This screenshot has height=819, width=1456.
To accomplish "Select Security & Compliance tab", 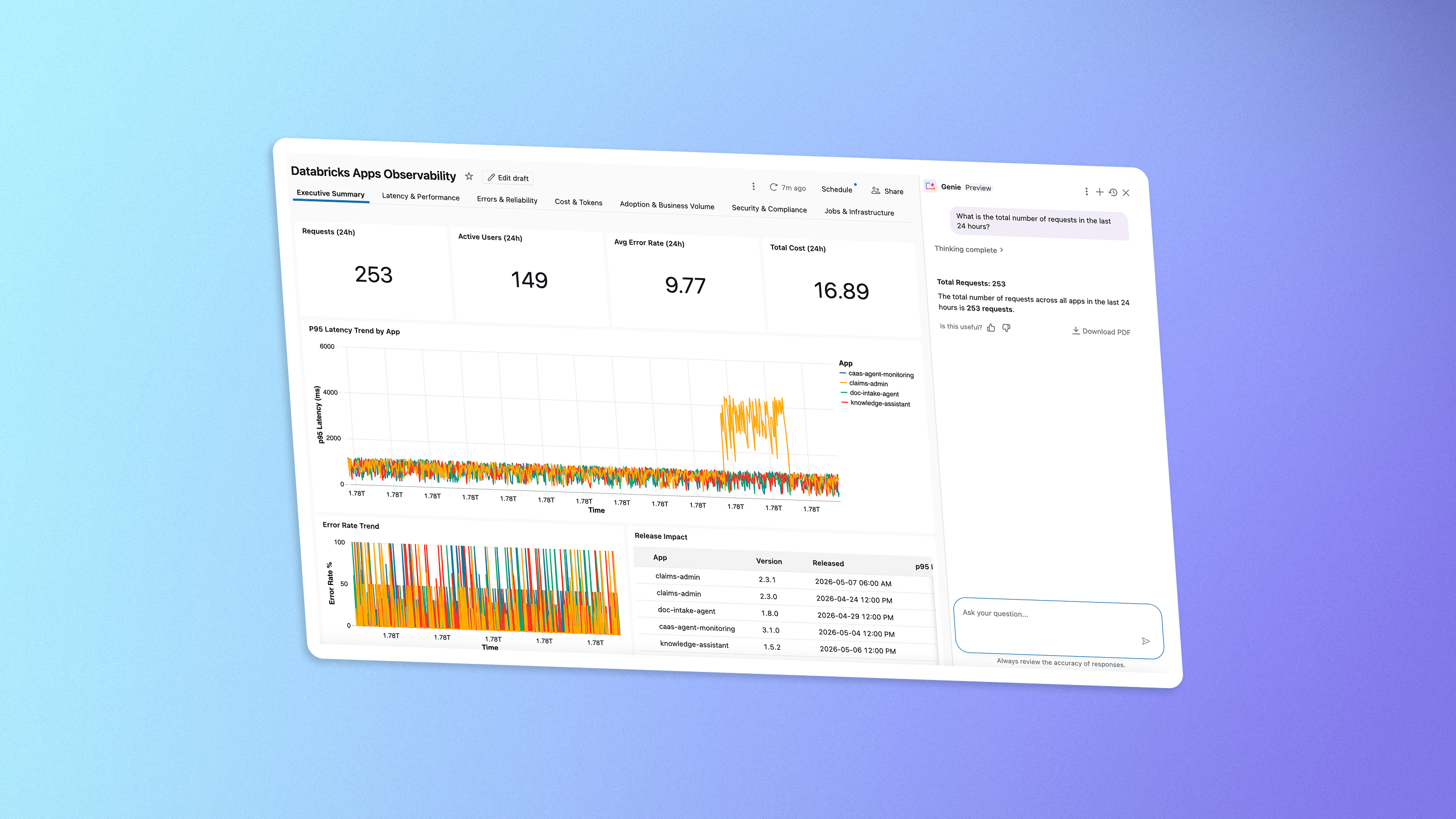I will (769, 209).
